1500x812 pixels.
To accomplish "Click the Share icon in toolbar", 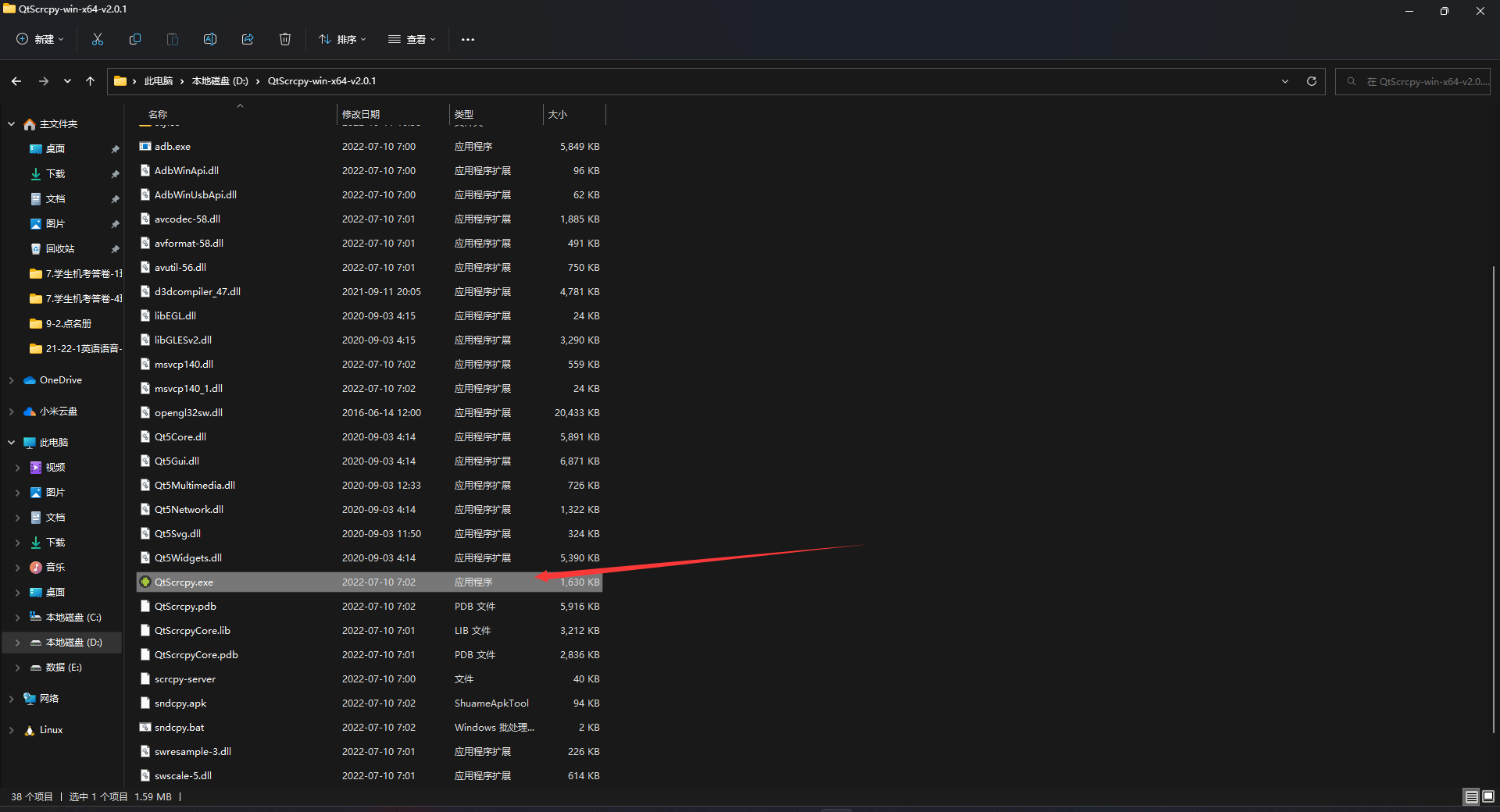I will click(248, 39).
